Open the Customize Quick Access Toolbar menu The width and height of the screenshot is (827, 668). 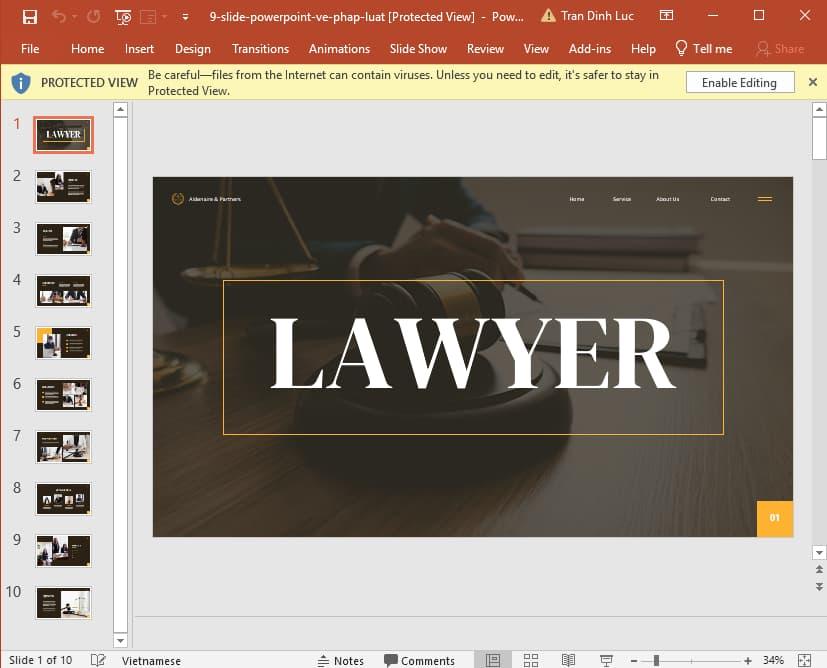(185, 17)
